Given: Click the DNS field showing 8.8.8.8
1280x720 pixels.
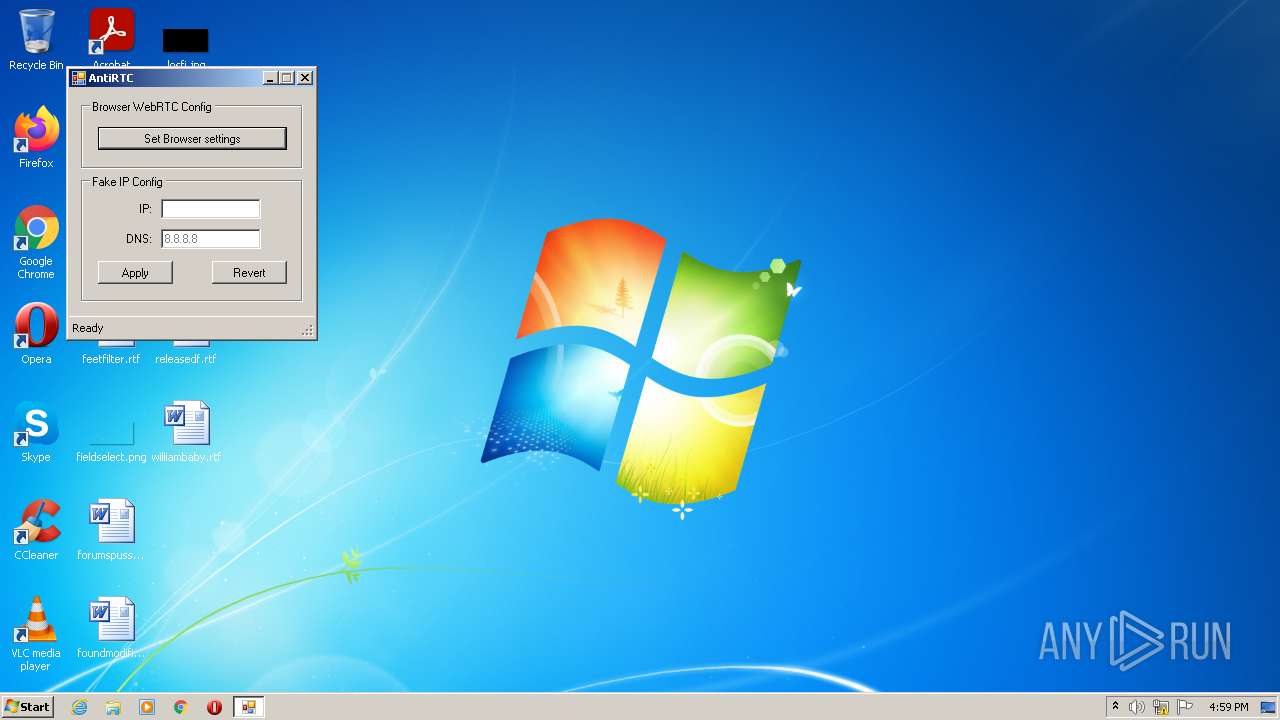Looking at the screenshot, I should 211,238.
